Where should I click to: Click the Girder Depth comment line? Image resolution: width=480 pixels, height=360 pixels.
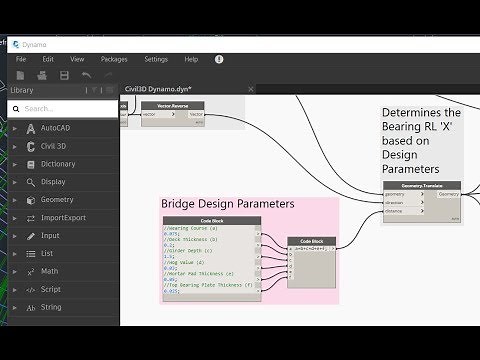(x=188, y=251)
